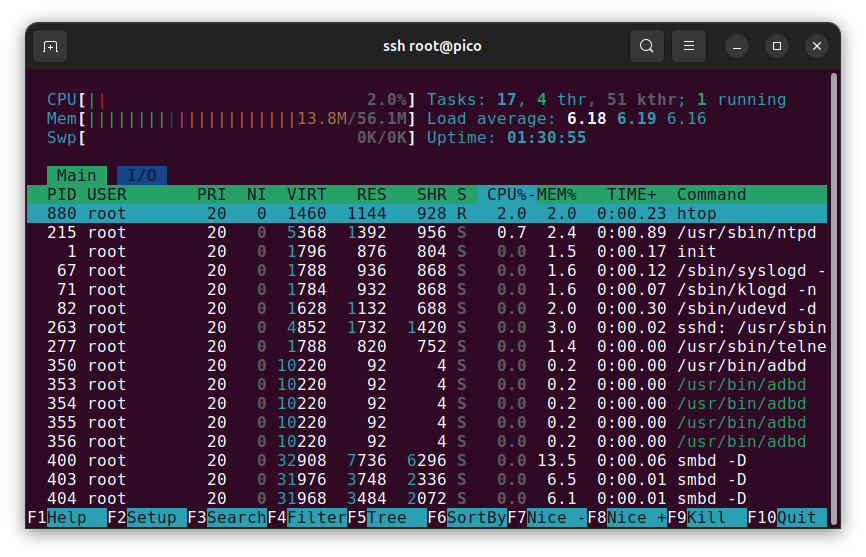Select the smbd -D row PID 400

click(x=427, y=461)
